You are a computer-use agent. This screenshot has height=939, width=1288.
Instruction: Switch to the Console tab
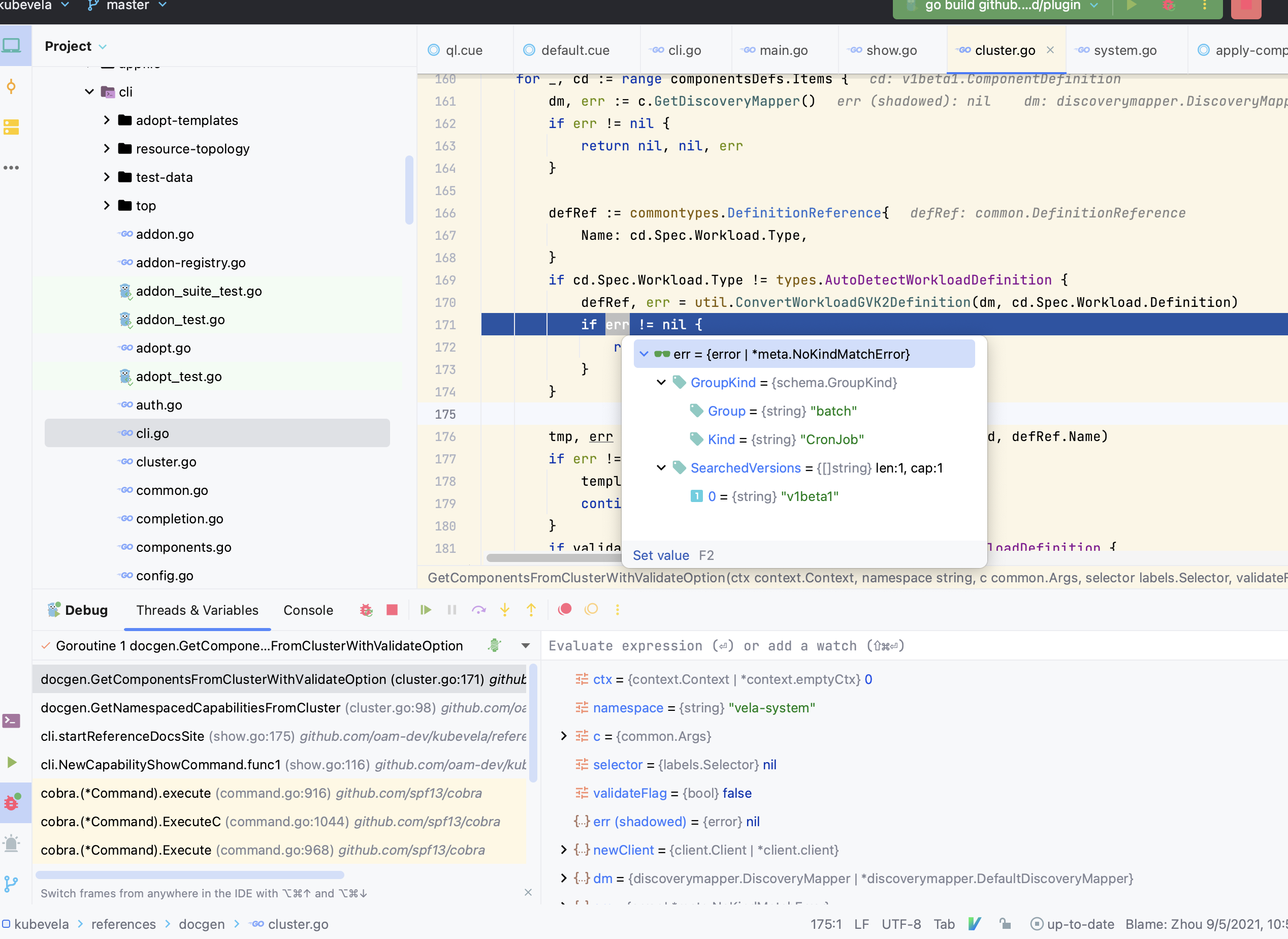tap(308, 610)
